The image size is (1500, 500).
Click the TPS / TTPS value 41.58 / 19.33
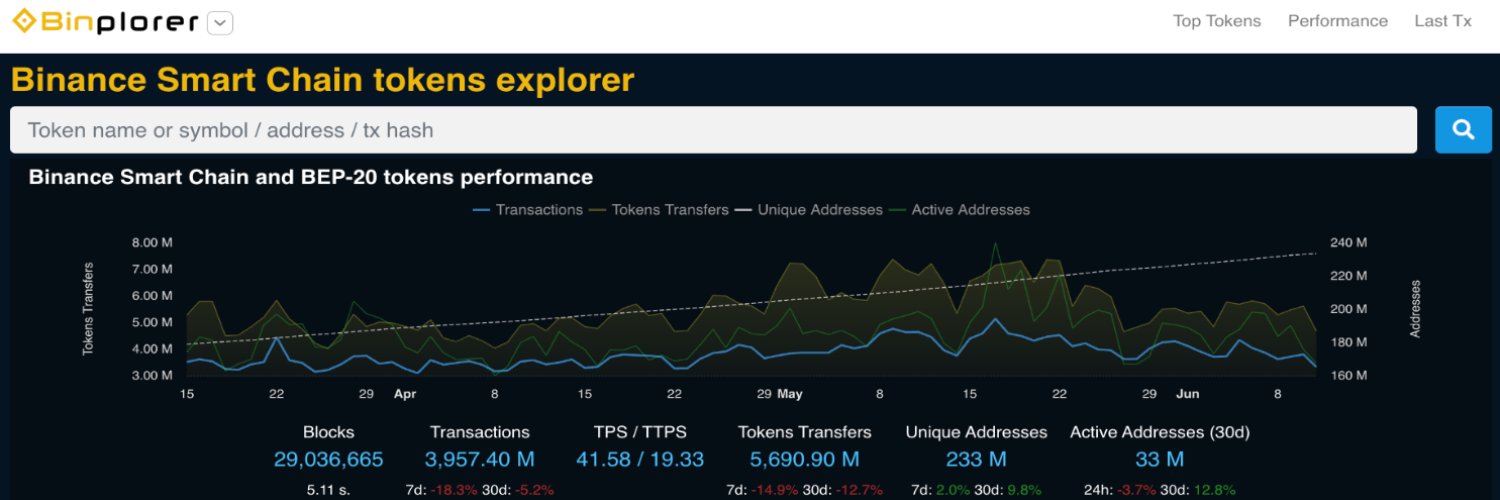[x=640, y=460]
